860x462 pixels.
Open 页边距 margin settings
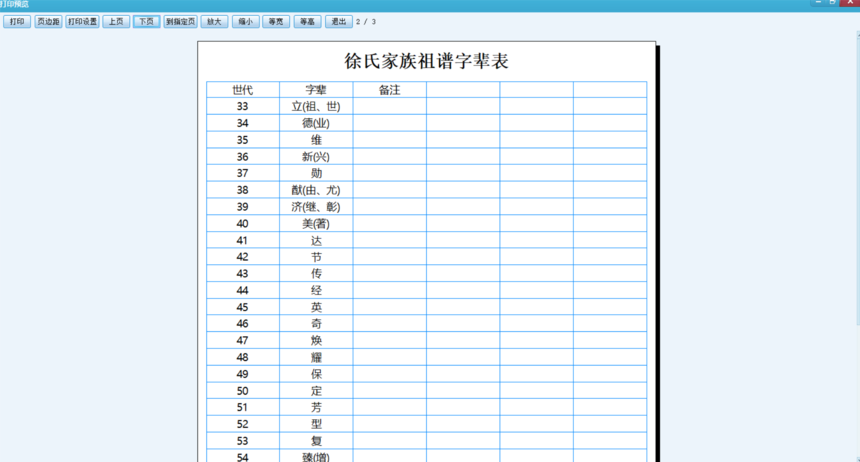coord(48,22)
